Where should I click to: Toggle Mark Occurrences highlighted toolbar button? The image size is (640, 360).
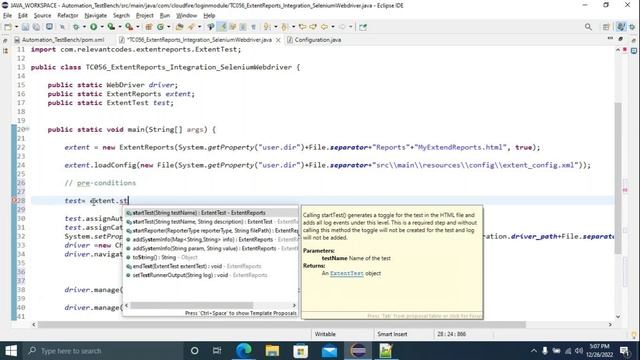(x=222, y=27)
